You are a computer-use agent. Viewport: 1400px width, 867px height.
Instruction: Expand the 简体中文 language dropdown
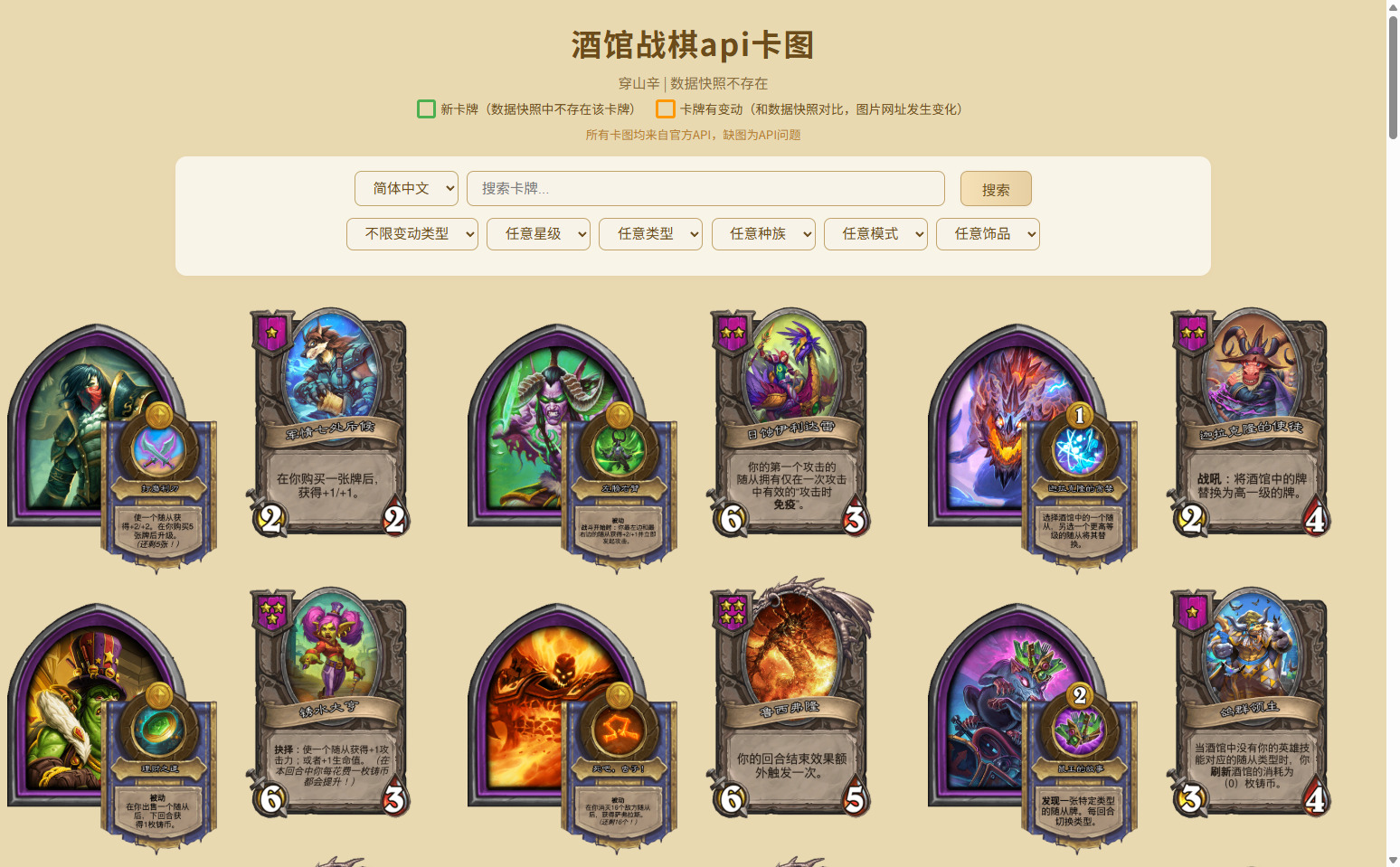click(x=406, y=188)
